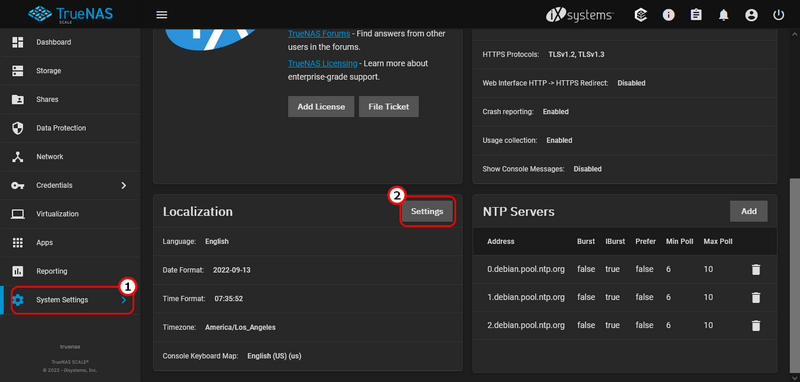Image resolution: width=800 pixels, height=382 pixels.
Task: Click the TLSv1.2, TLSv1.3 protocols value
Action: (576, 54)
